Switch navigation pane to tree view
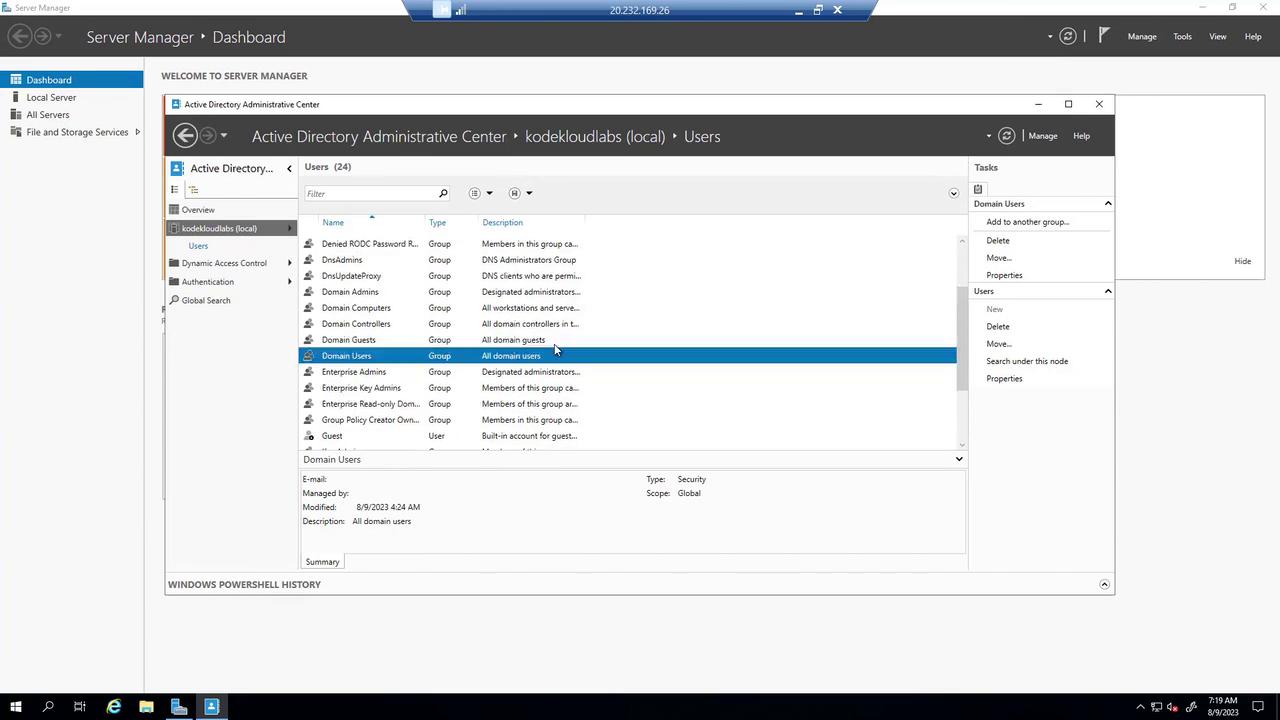Image resolution: width=1280 pixels, height=720 pixels. tap(194, 190)
